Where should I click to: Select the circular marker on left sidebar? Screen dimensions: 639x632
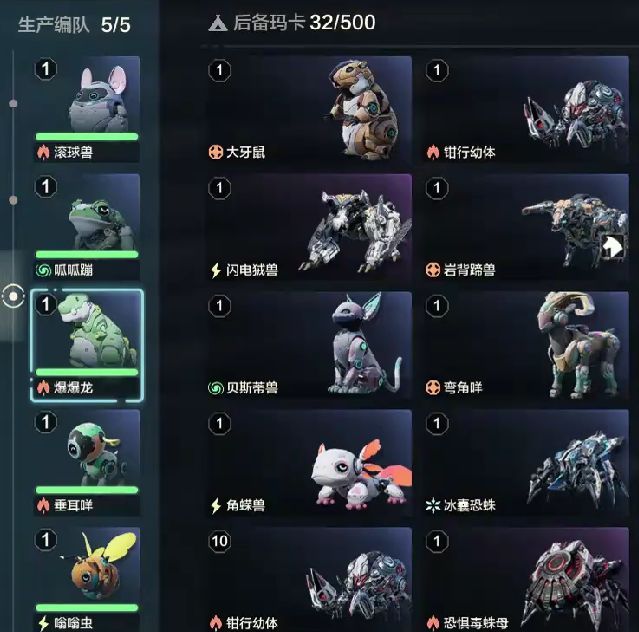[x=13, y=296]
